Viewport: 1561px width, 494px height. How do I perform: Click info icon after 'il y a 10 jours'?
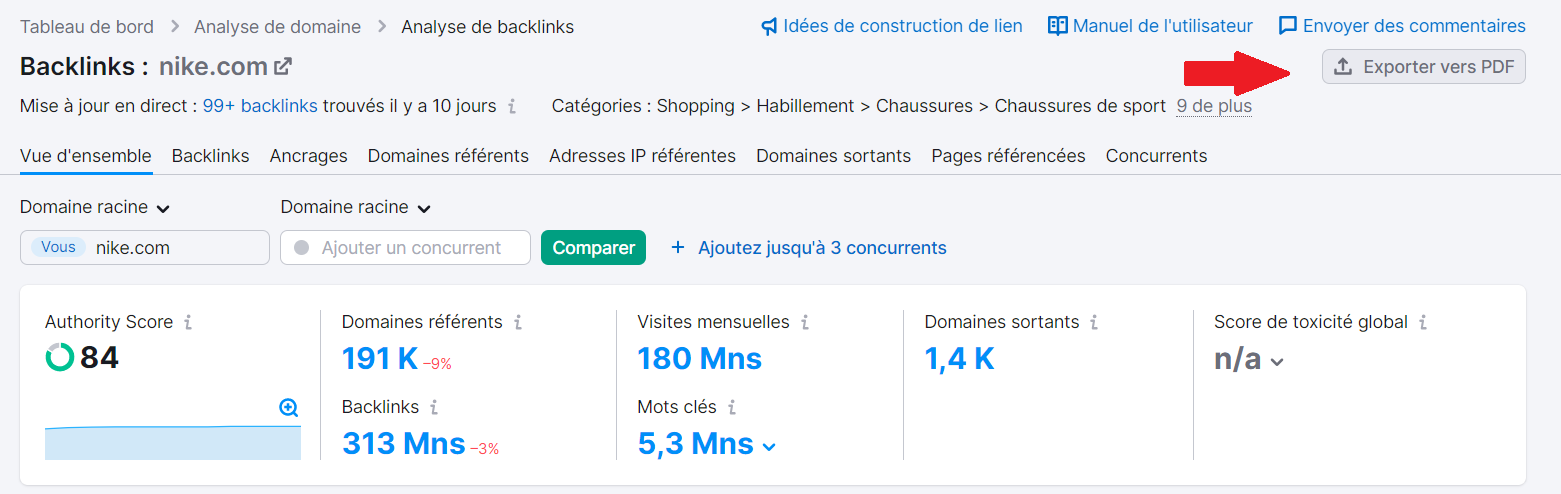coord(512,106)
